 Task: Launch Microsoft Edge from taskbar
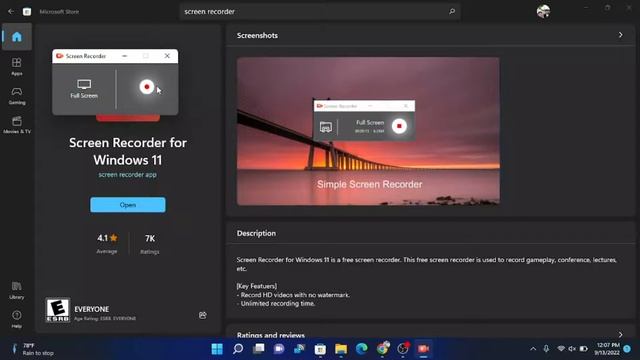click(x=362, y=349)
